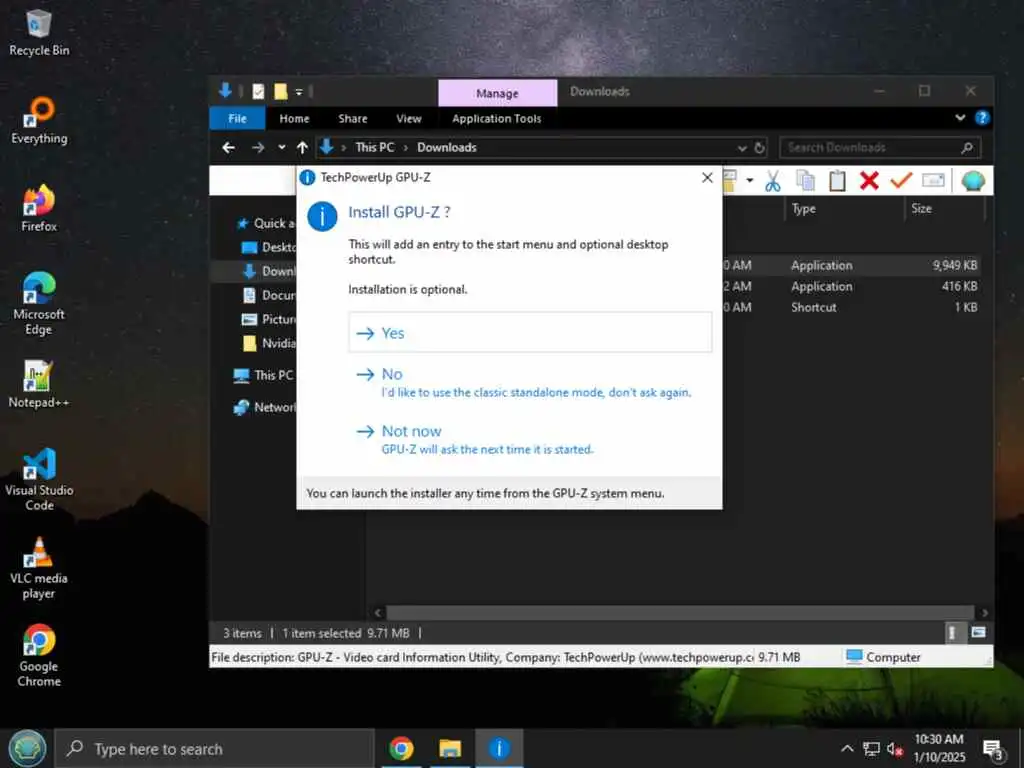This screenshot has width=1024, height=768.
Task: Click the red X Delete toolbar icon
Action: [x=869, y=181]
